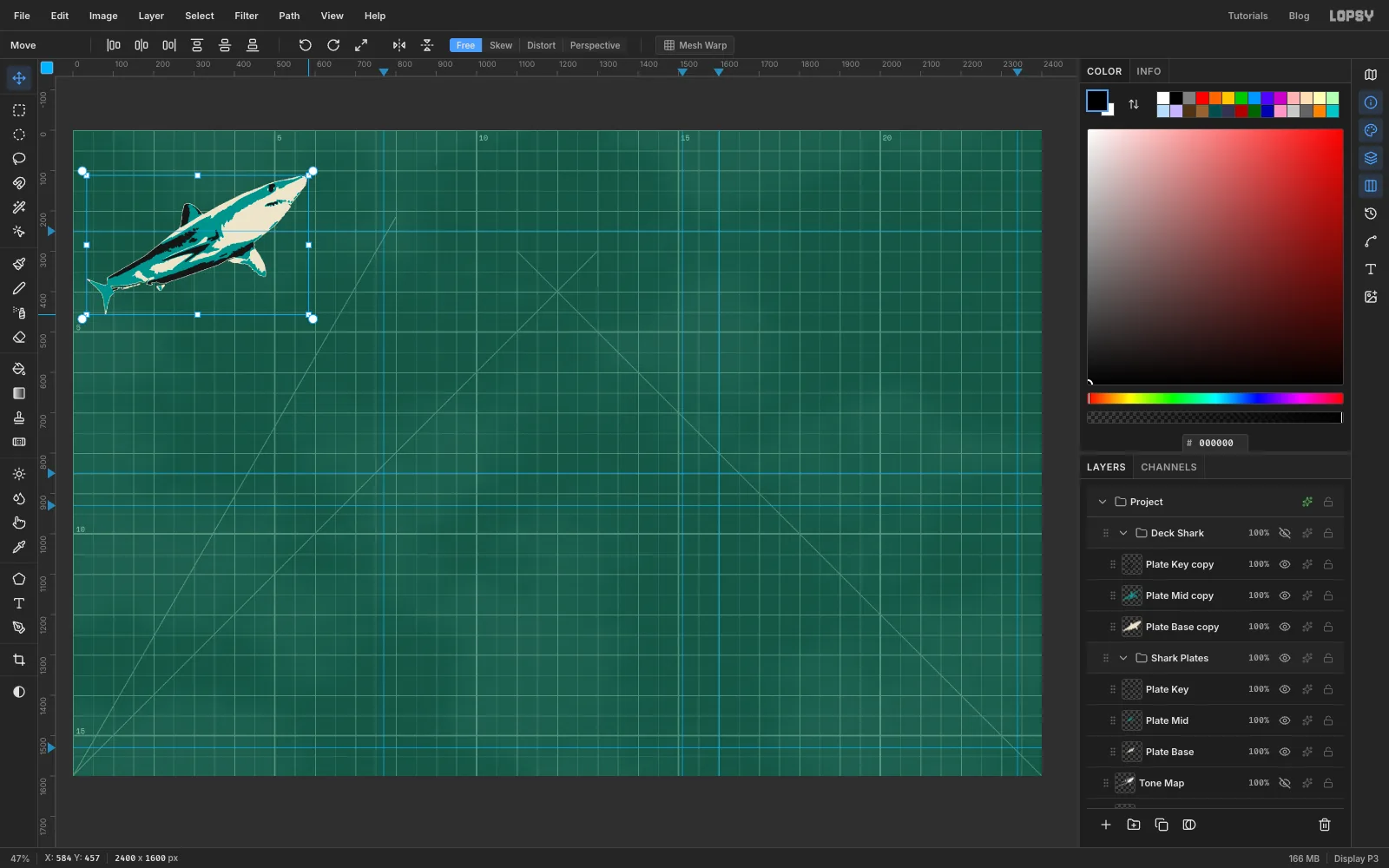Collapse the Project group
Viewport: 1389px width, 868px height.
[x=1103, y=502]
